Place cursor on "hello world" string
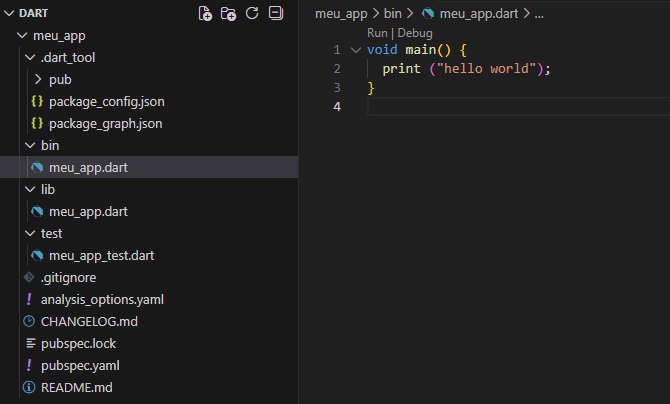This screenshot has height=404, width=670. [x=486, y=69]
